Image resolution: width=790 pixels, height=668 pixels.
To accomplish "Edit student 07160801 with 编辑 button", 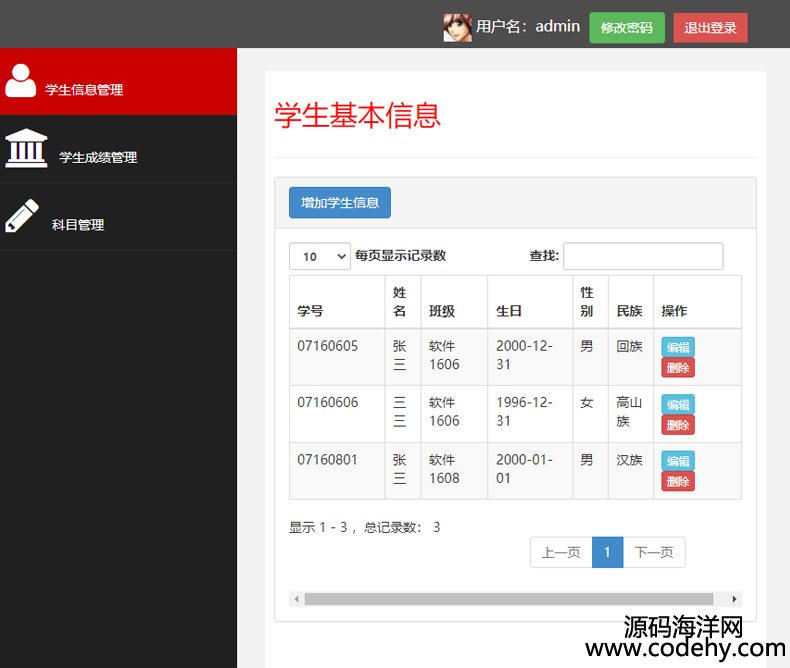I will coord(678,460).
